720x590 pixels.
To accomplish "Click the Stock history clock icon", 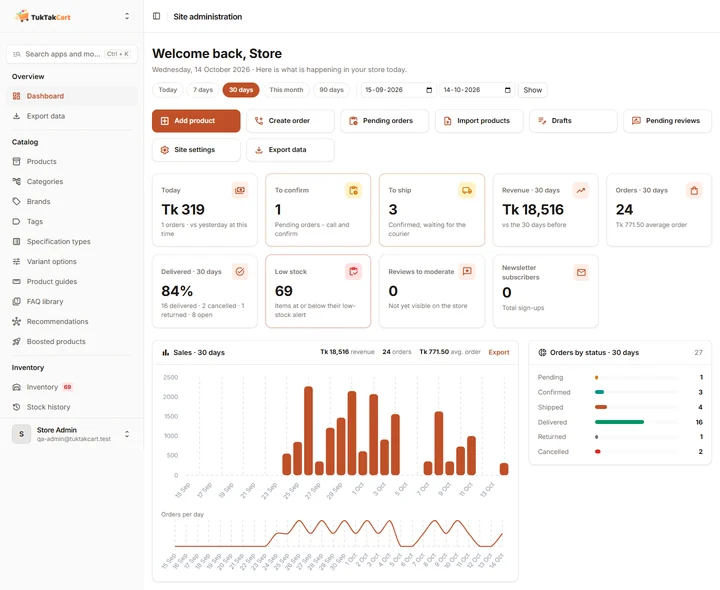I will pyautogui.click(x=17, y=407).
